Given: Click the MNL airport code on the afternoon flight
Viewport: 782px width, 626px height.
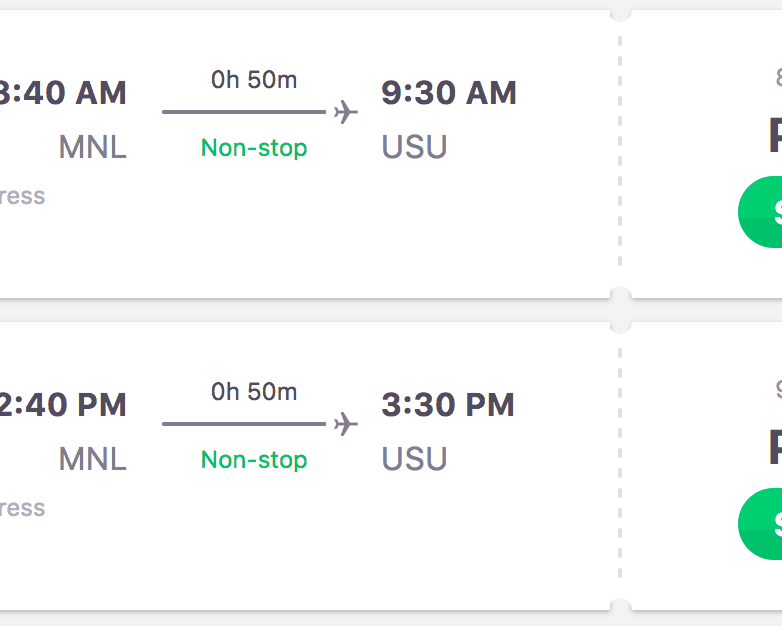Looking at the screenshot, I should (93, 459).
